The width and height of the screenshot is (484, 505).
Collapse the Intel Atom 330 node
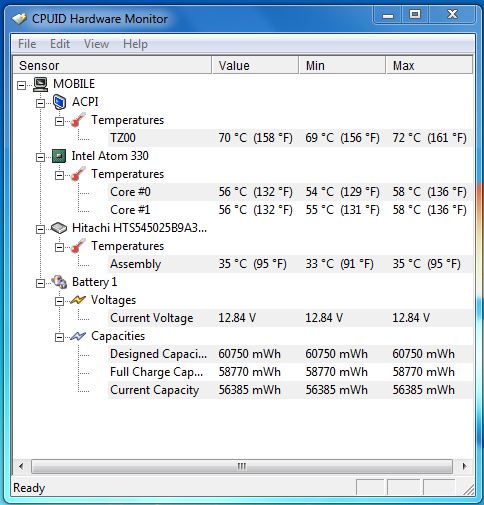[x=40, y=157]
